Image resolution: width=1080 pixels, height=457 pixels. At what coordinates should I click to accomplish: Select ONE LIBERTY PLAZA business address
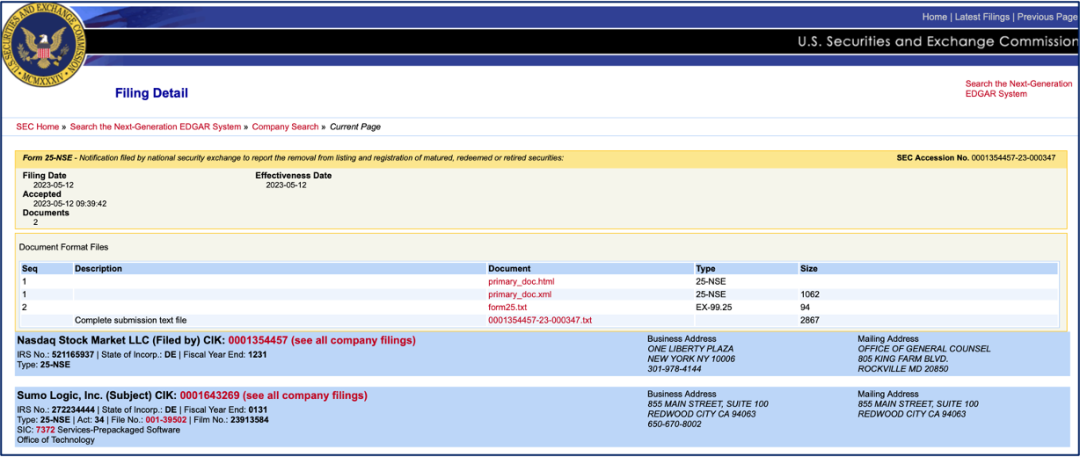[x=689, y=349]
